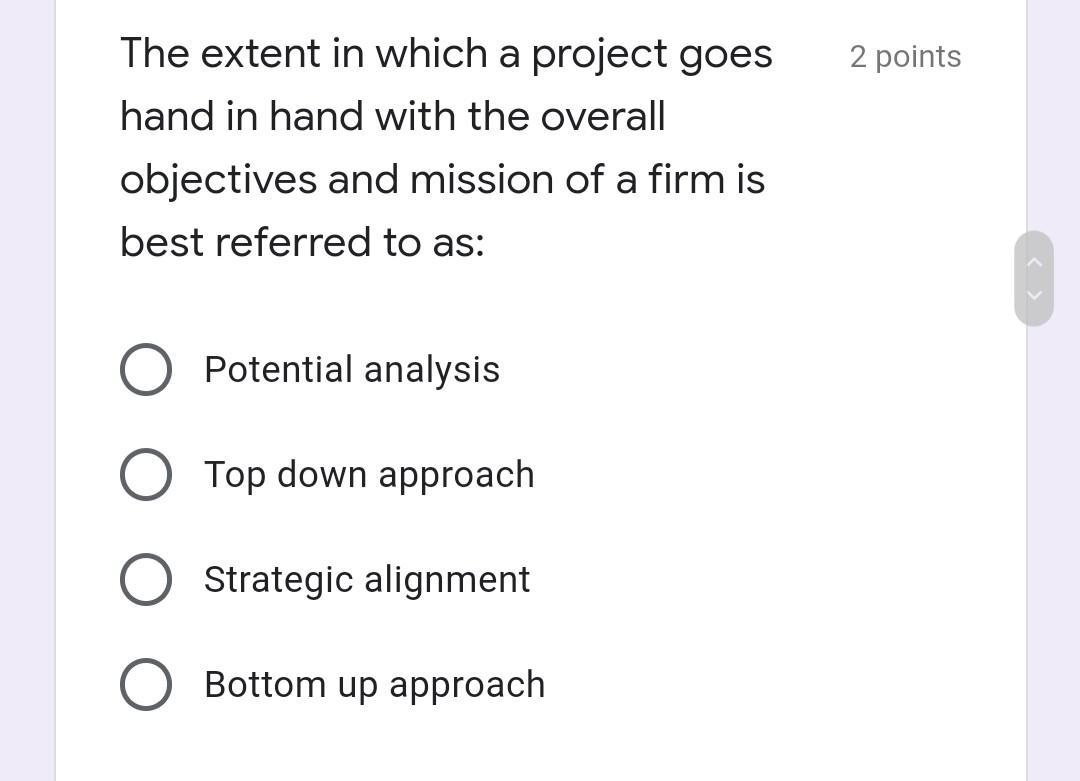Screen dimensions: 1080x781
Task: Click the phrase best referred to as
Action: click(x=301, y=242)
